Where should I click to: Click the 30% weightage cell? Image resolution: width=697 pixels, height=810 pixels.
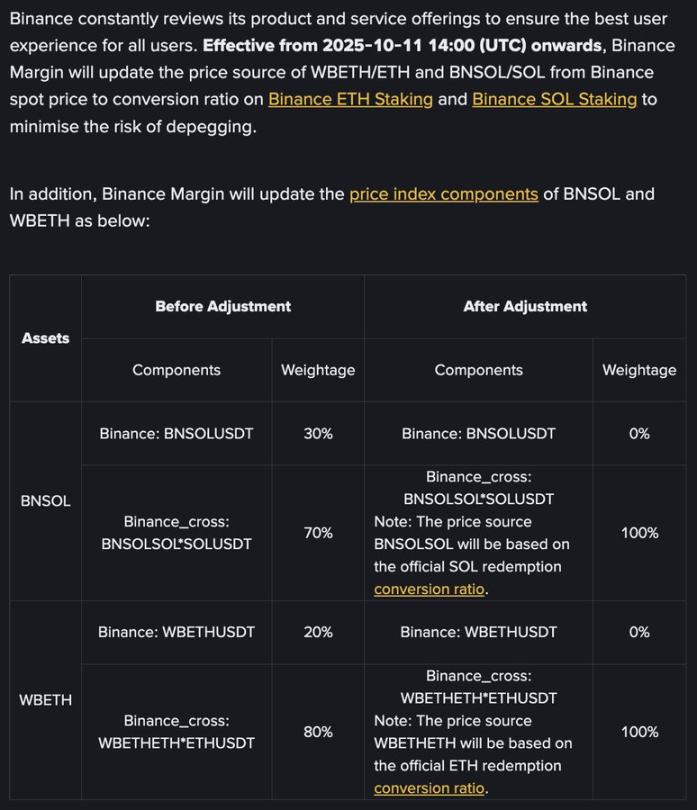pos(318,433)
